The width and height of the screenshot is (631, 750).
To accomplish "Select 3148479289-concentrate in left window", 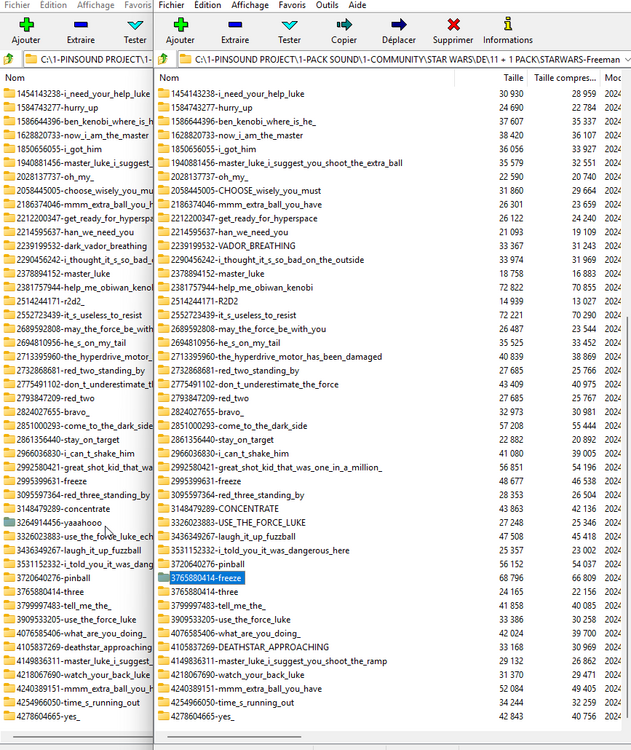I will coord(63,509).
